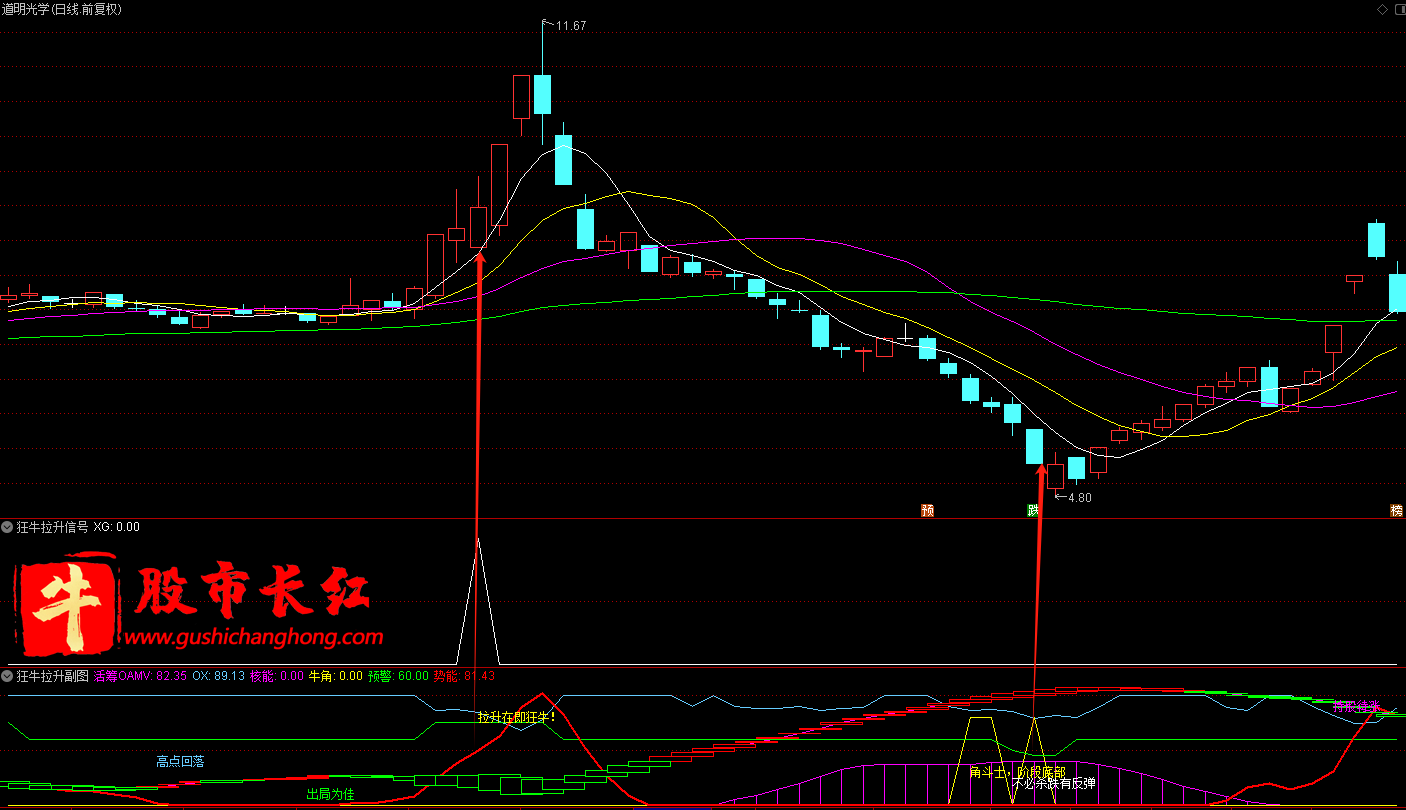Click the 狂牛拉升副图 indicator name
This screenshot has height=810, width=1406.
(53, 676)
